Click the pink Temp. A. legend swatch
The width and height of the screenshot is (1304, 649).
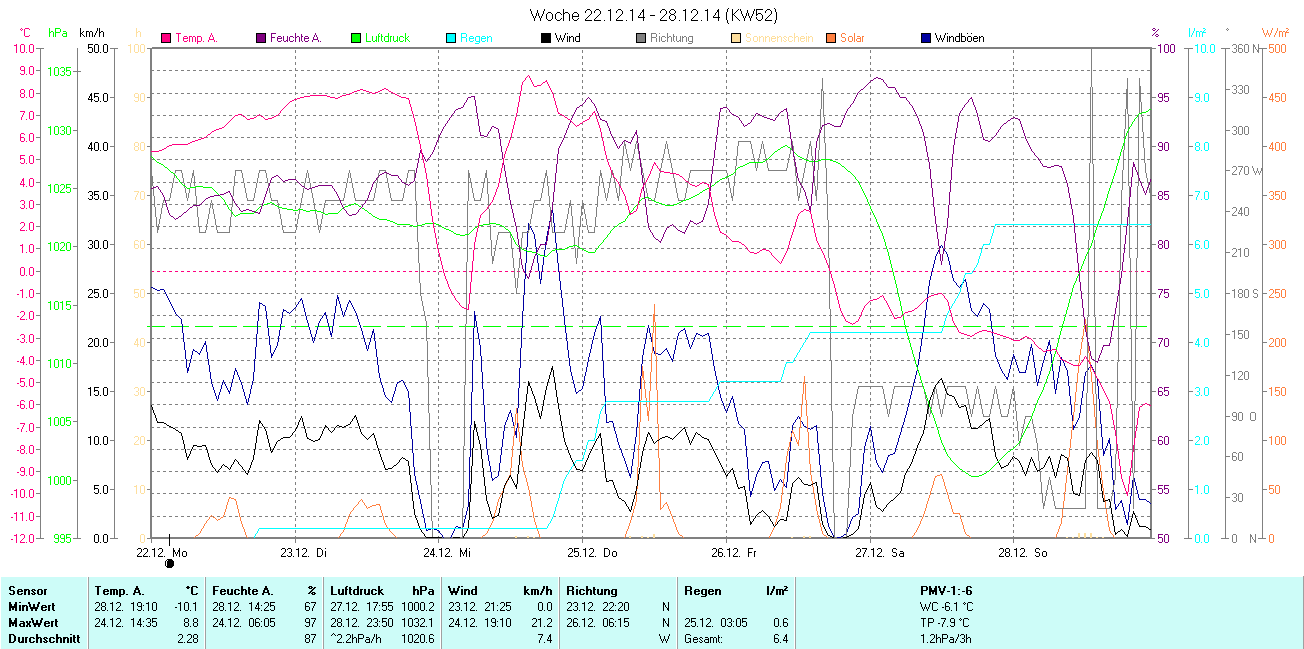[x=166, y=39]
